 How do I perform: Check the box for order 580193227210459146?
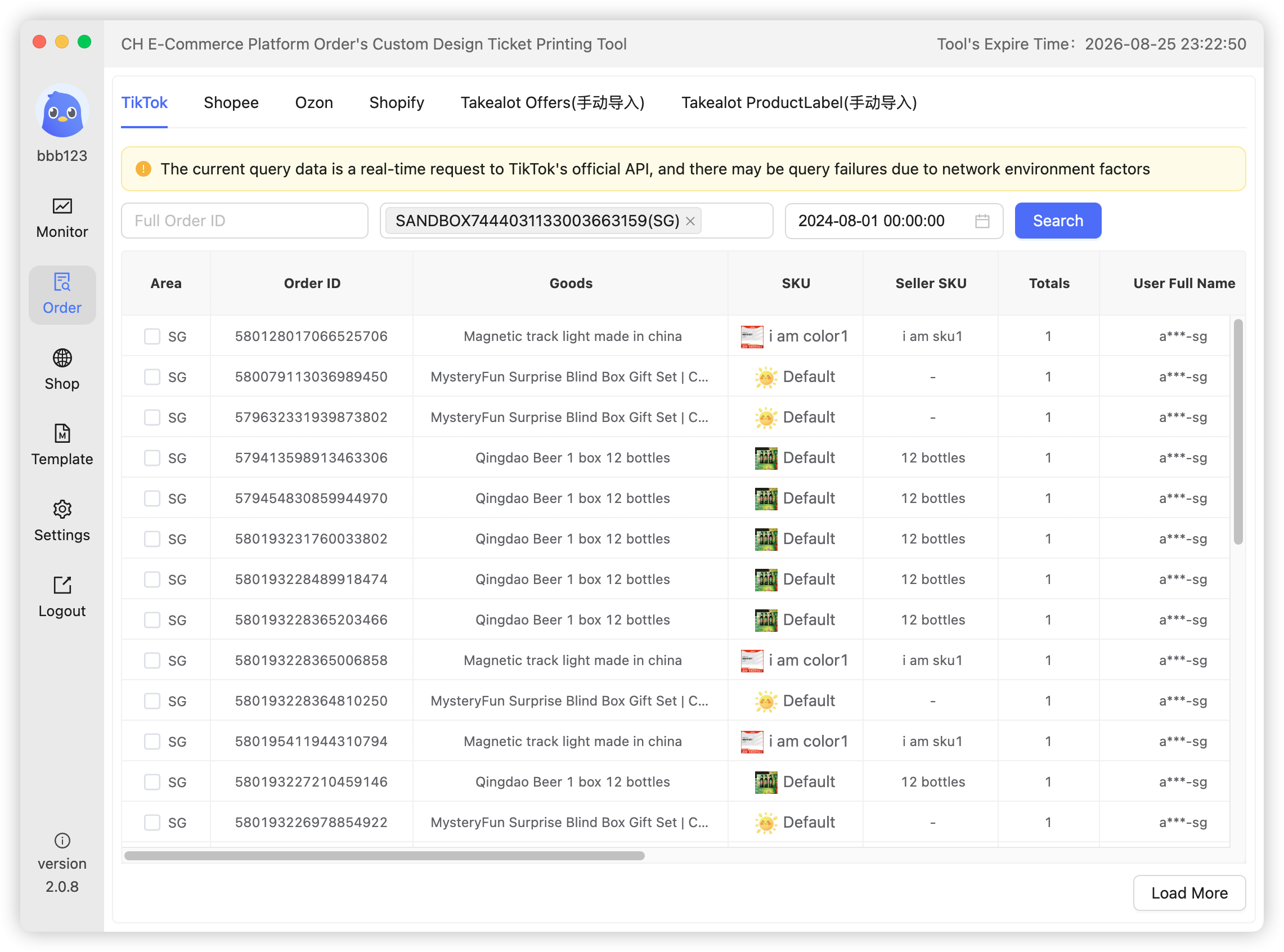pos(152,783)
